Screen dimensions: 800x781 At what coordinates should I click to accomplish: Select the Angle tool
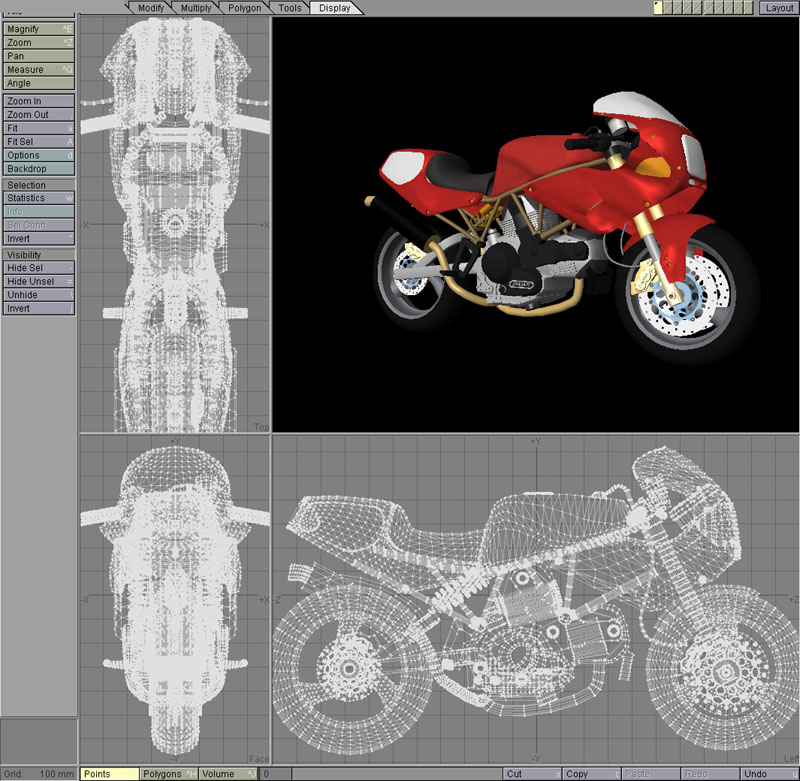[39, 83]
